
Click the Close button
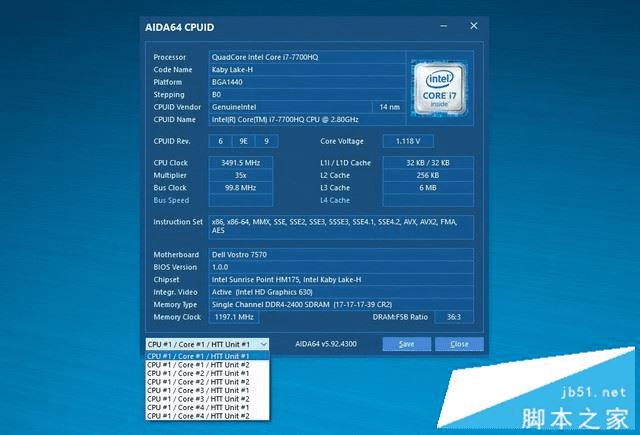click(459, 344)
